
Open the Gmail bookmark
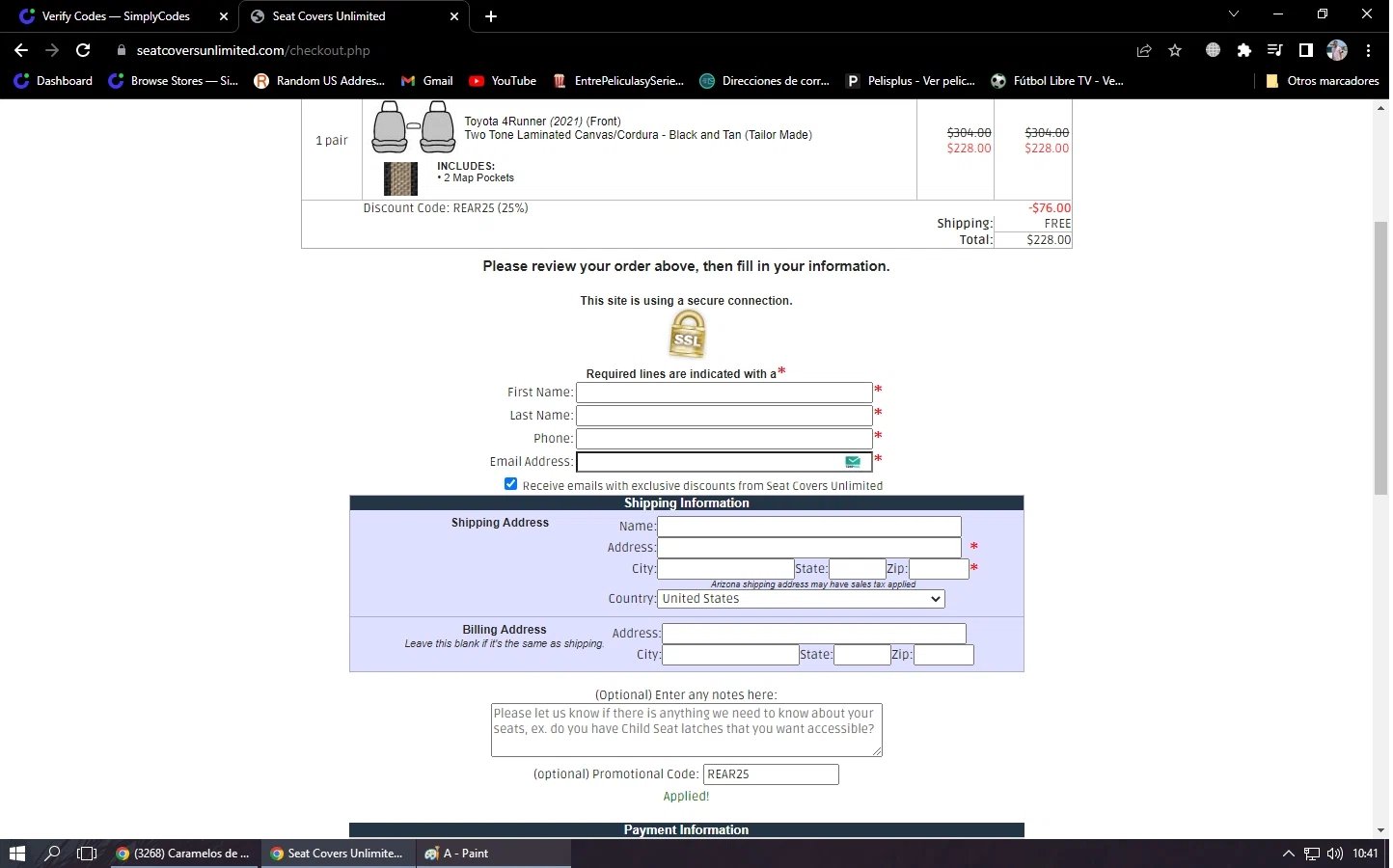[x=427, y=81]
